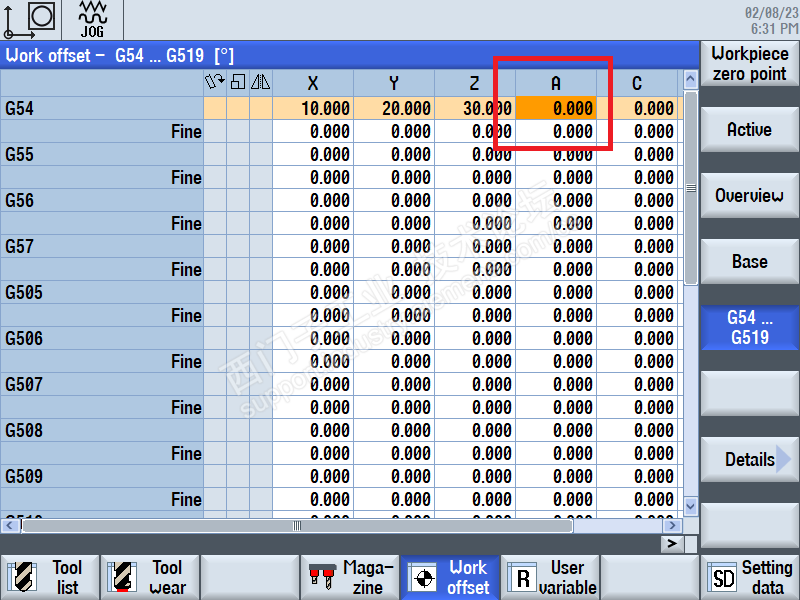800x600 pixels.
Task: Select the G54 Y value 20.000
Action: click(x=394, y=108)
